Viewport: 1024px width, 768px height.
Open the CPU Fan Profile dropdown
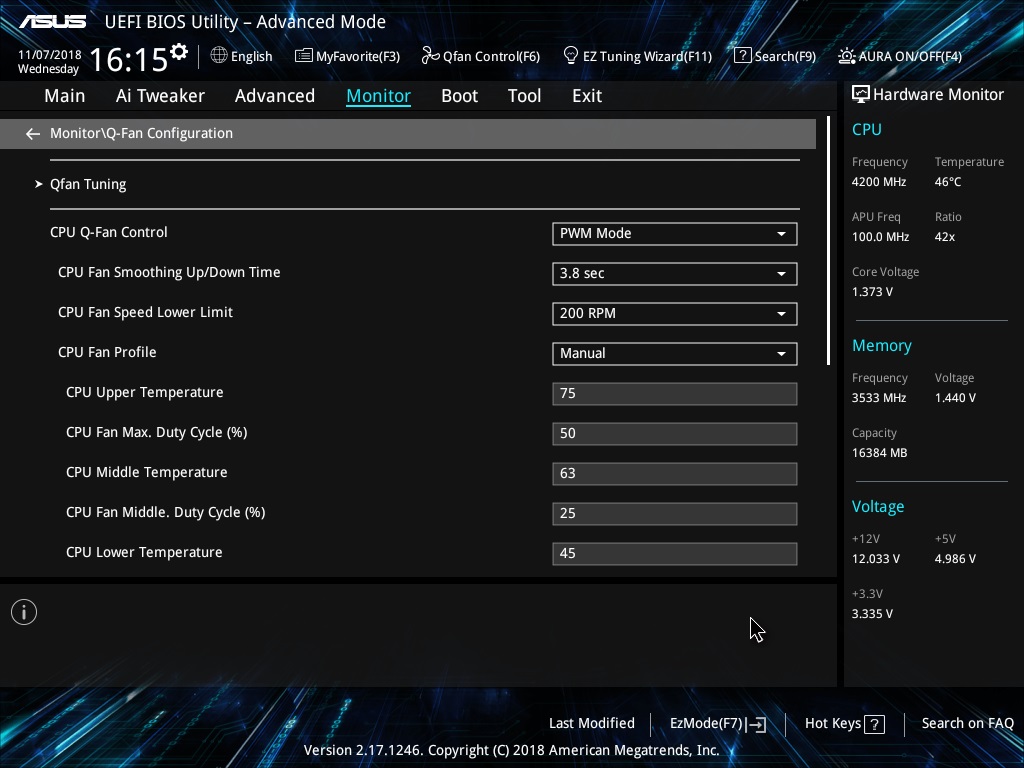click(x=675, y=353)
